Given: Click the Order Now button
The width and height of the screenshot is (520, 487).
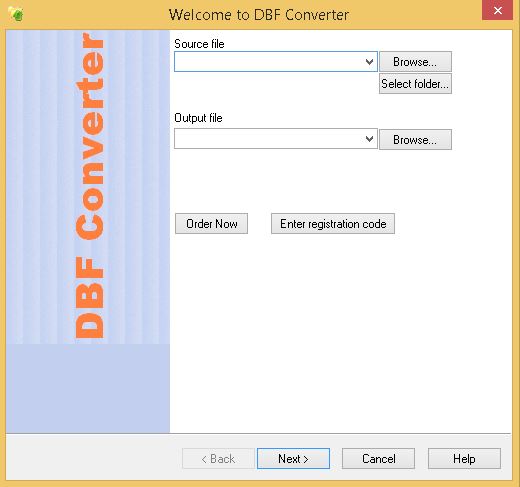Looking at the screenshot, I should pyautogui.click(x=211, y=224).
